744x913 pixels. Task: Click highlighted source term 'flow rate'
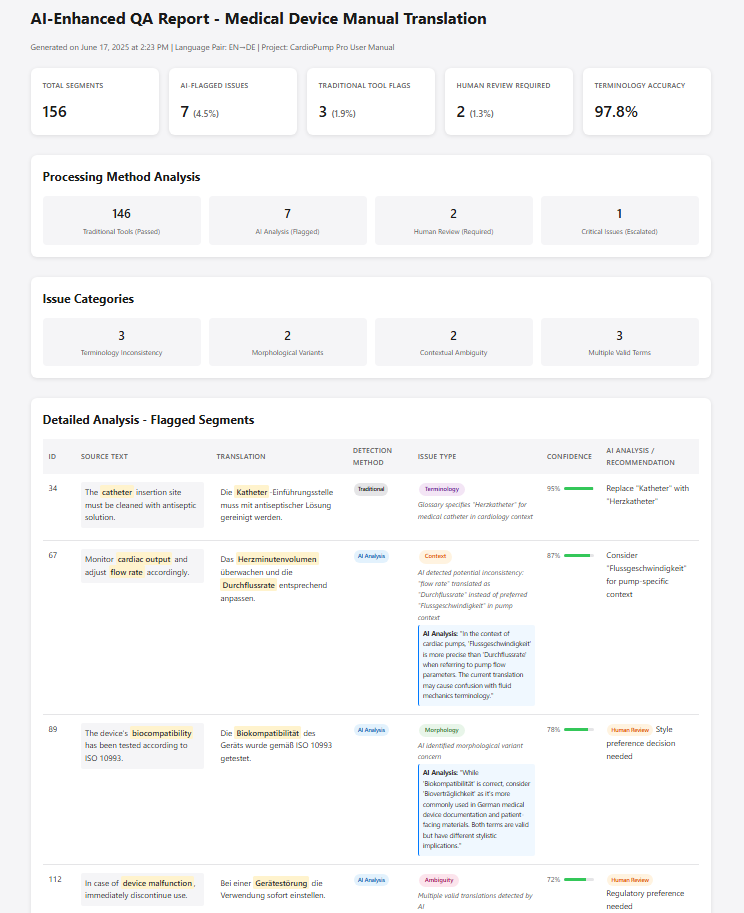tap(126, 572)
